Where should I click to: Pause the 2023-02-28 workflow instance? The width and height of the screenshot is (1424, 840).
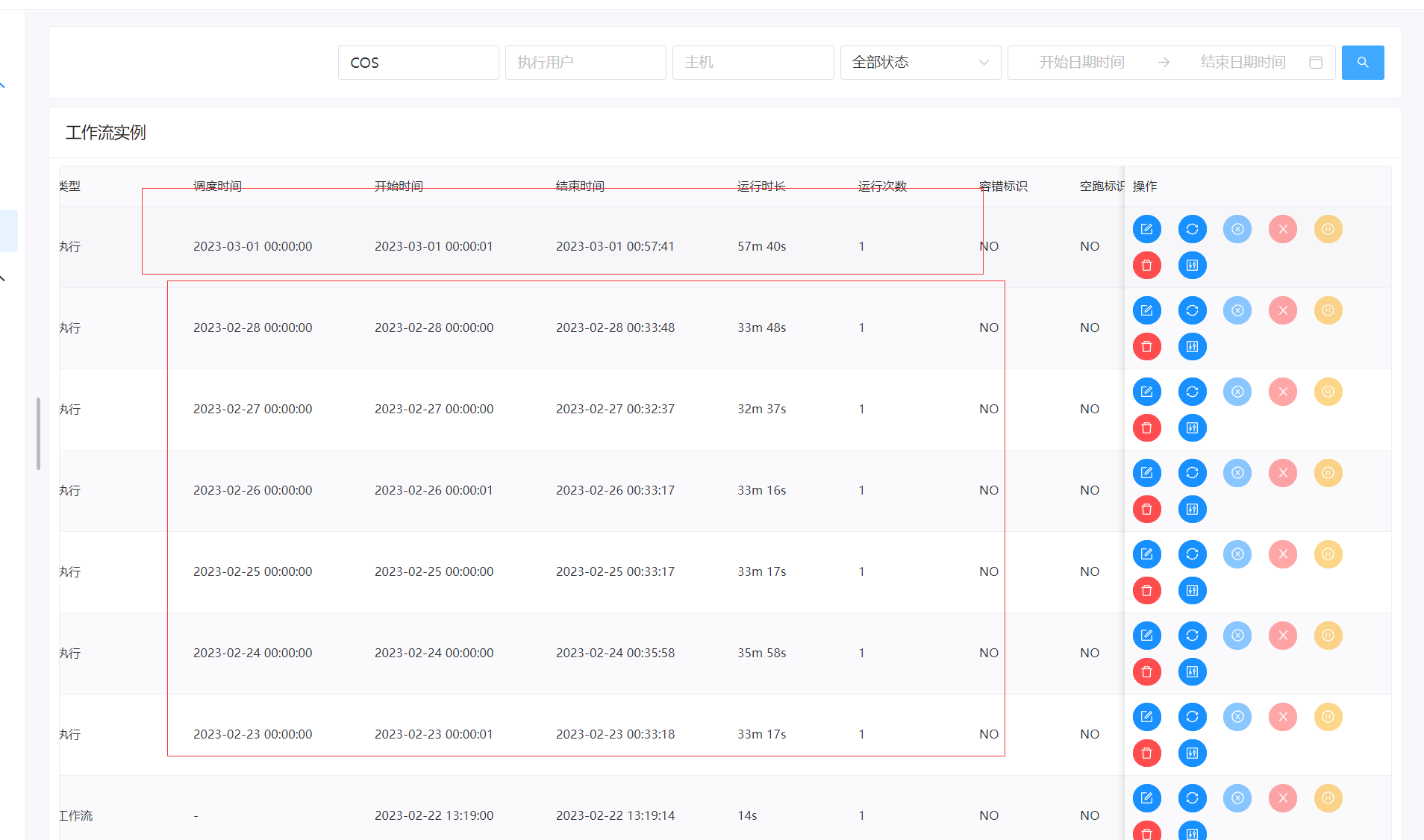1328,310
